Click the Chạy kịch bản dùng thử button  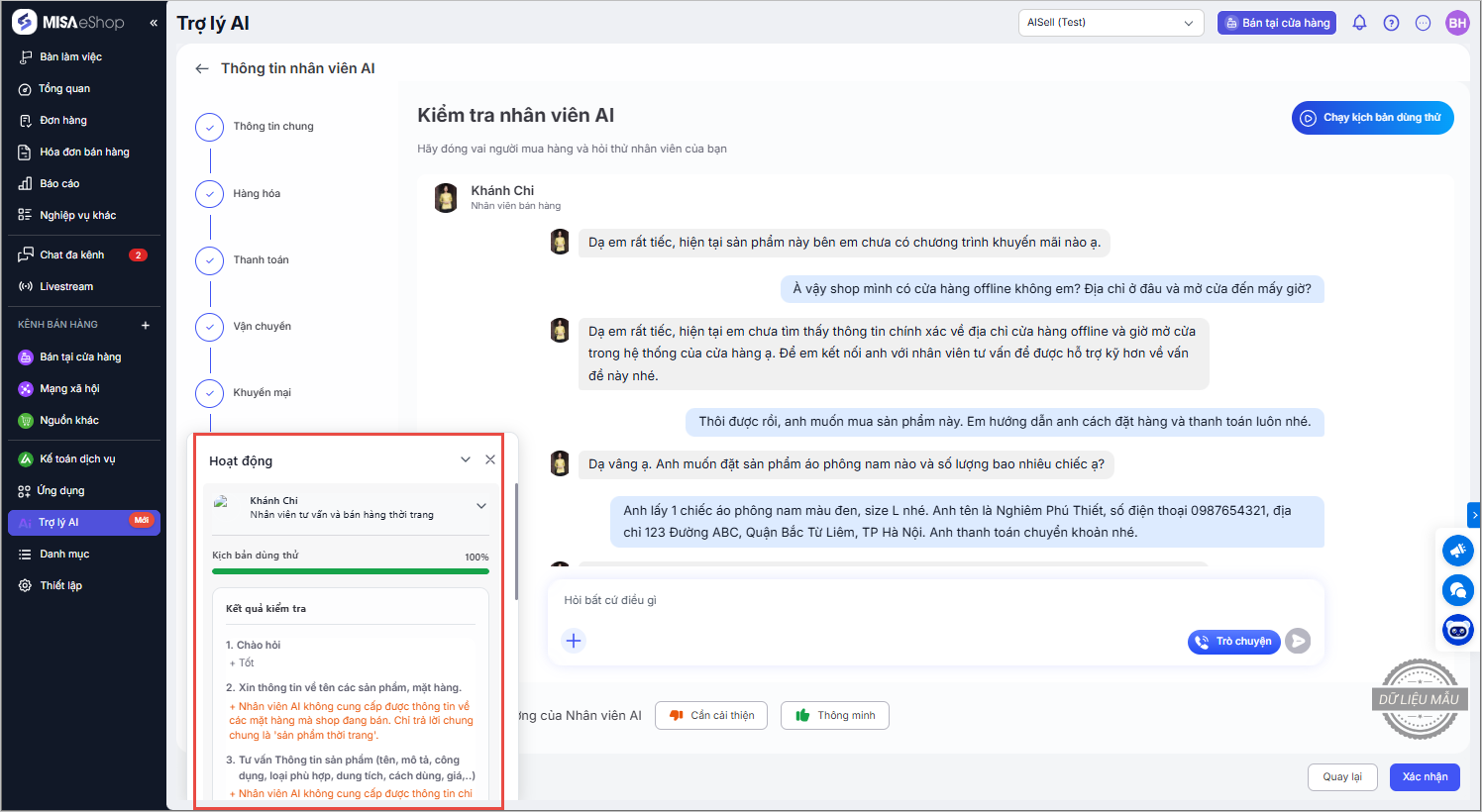click(x=1372, y=118)
